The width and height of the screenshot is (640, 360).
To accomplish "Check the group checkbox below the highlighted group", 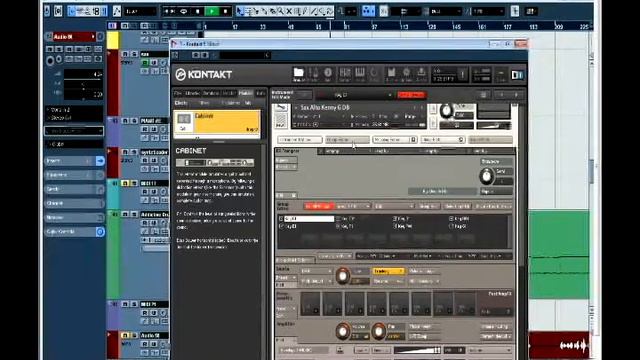I will click(281, 226).
